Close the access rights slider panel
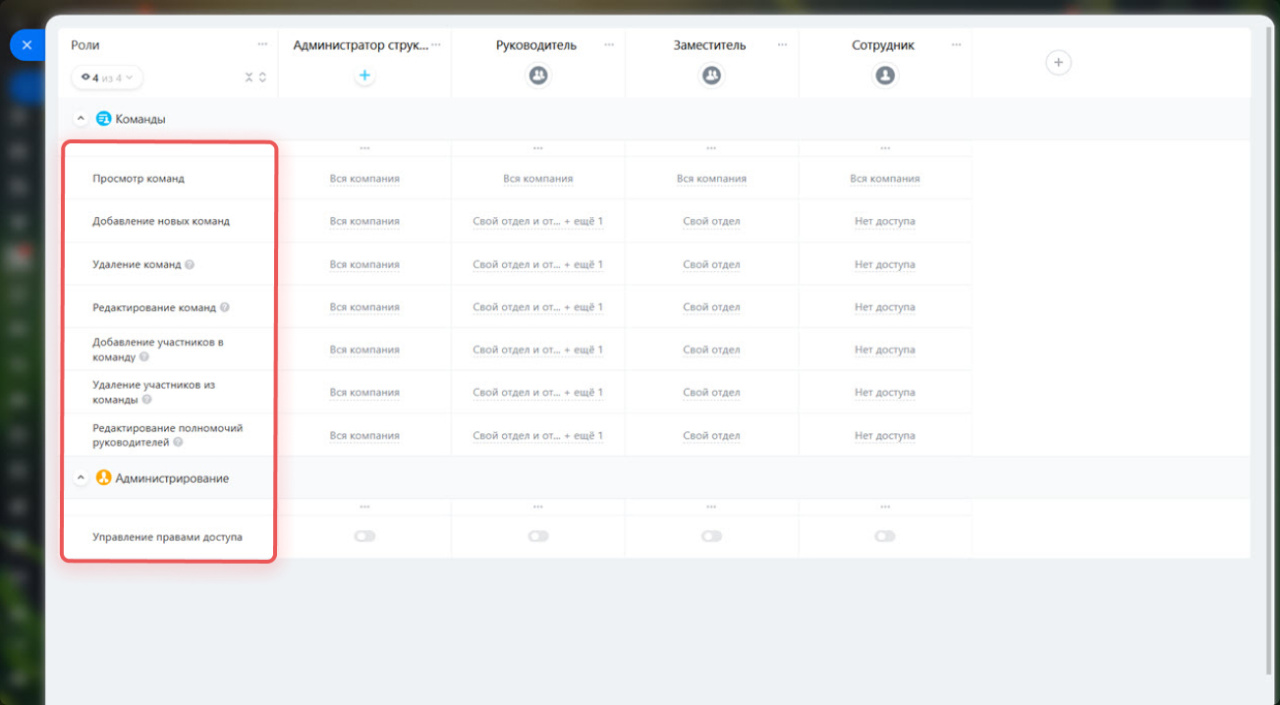 pyautogui.click(x=26, y=45)
